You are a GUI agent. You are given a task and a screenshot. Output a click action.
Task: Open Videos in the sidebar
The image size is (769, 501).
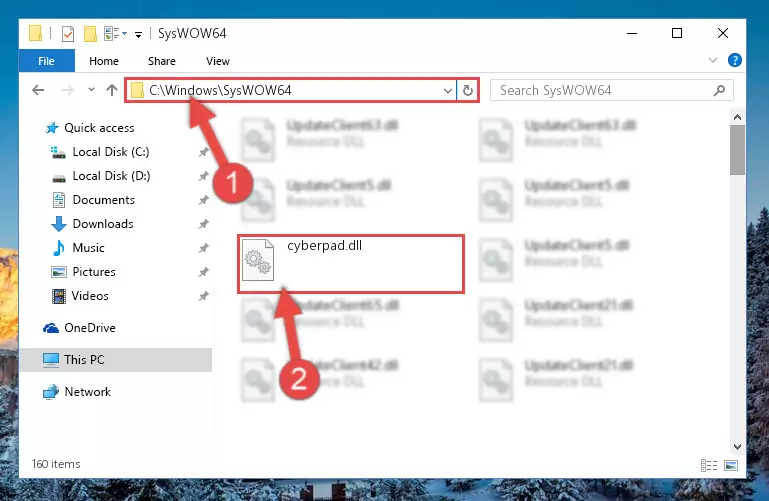[80, 296]
